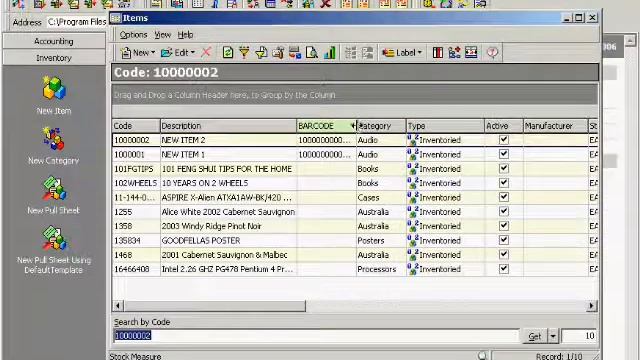
Task: Select the cell with code 16466408
Action: (x=136, y=269)
